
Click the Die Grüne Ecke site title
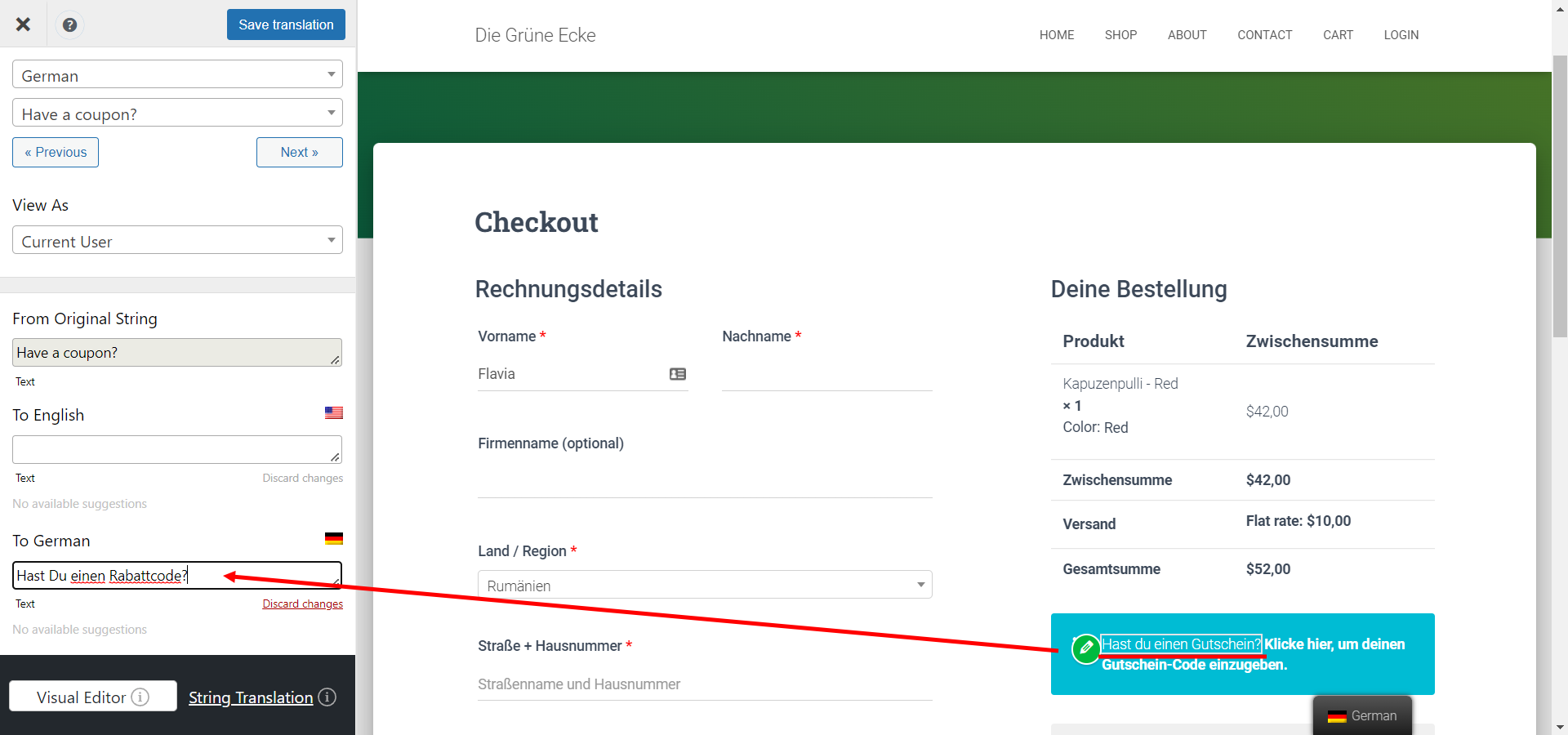536,35
